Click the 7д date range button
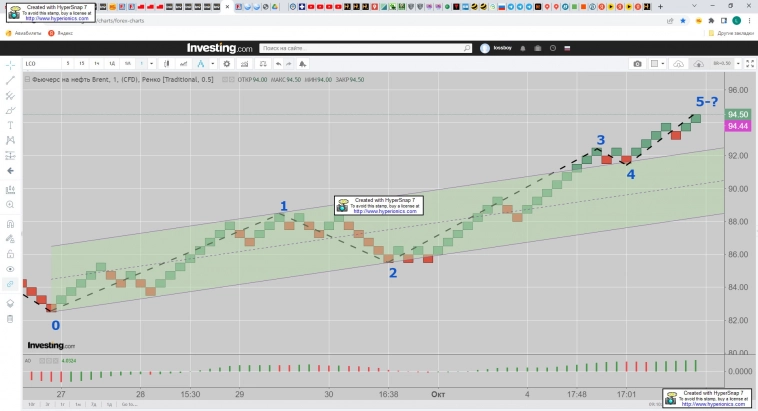The height and width of the screenshot is (411, 758). (x=94, y=404)
